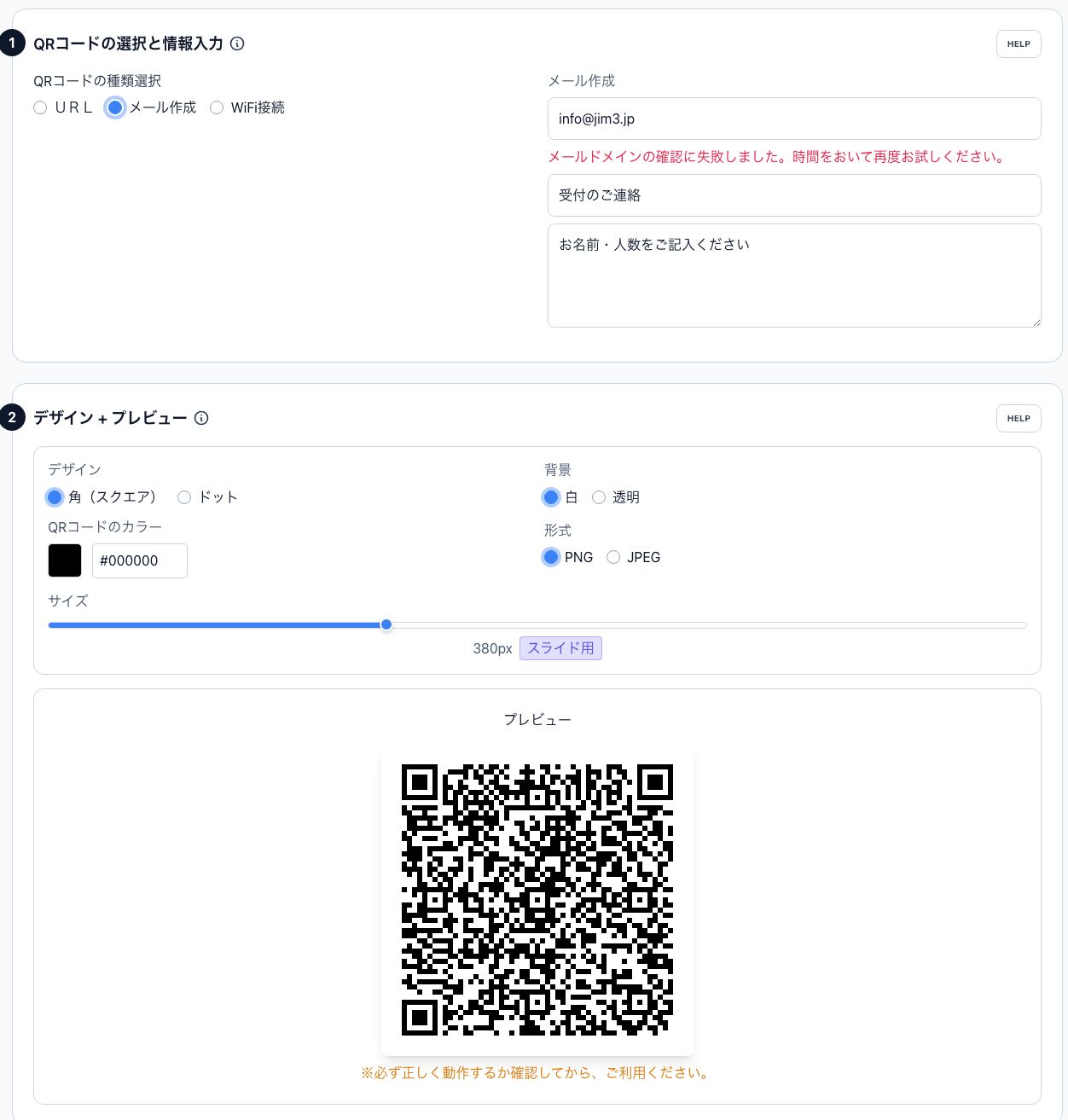Click the subject field 受付のご連絡
Viewport: 1068px width, 1120px height.
pyautogui.click(x=794, y=195)
